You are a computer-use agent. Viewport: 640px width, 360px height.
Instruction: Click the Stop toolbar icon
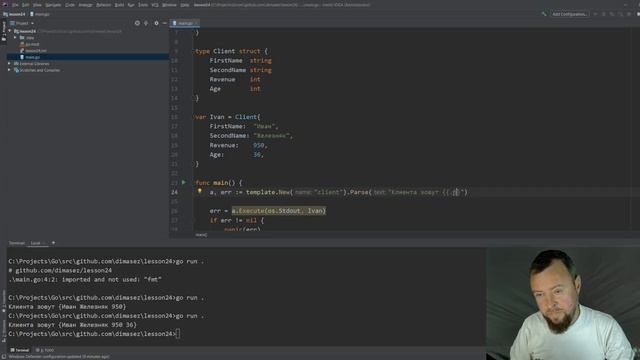[x=629, y=14]
